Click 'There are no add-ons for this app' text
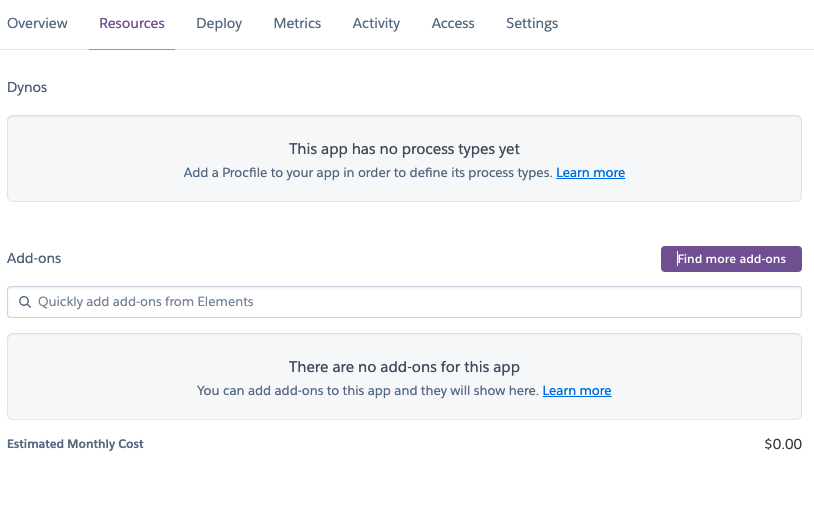Image resolution: width=814 pixels, height=513 pixels. 404,367
